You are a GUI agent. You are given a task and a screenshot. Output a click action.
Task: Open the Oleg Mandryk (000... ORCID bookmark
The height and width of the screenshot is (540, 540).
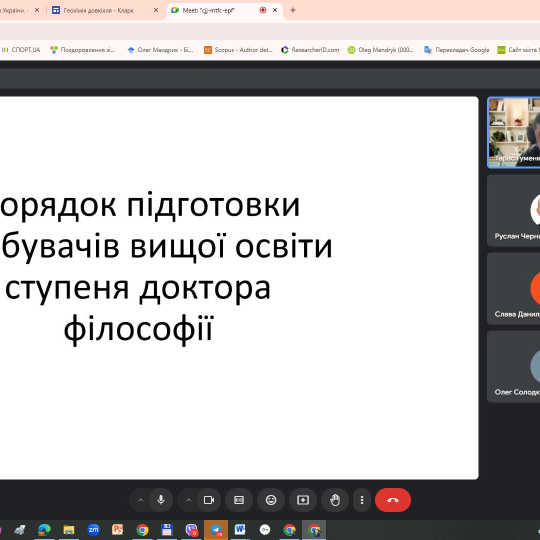click(381, 50)
